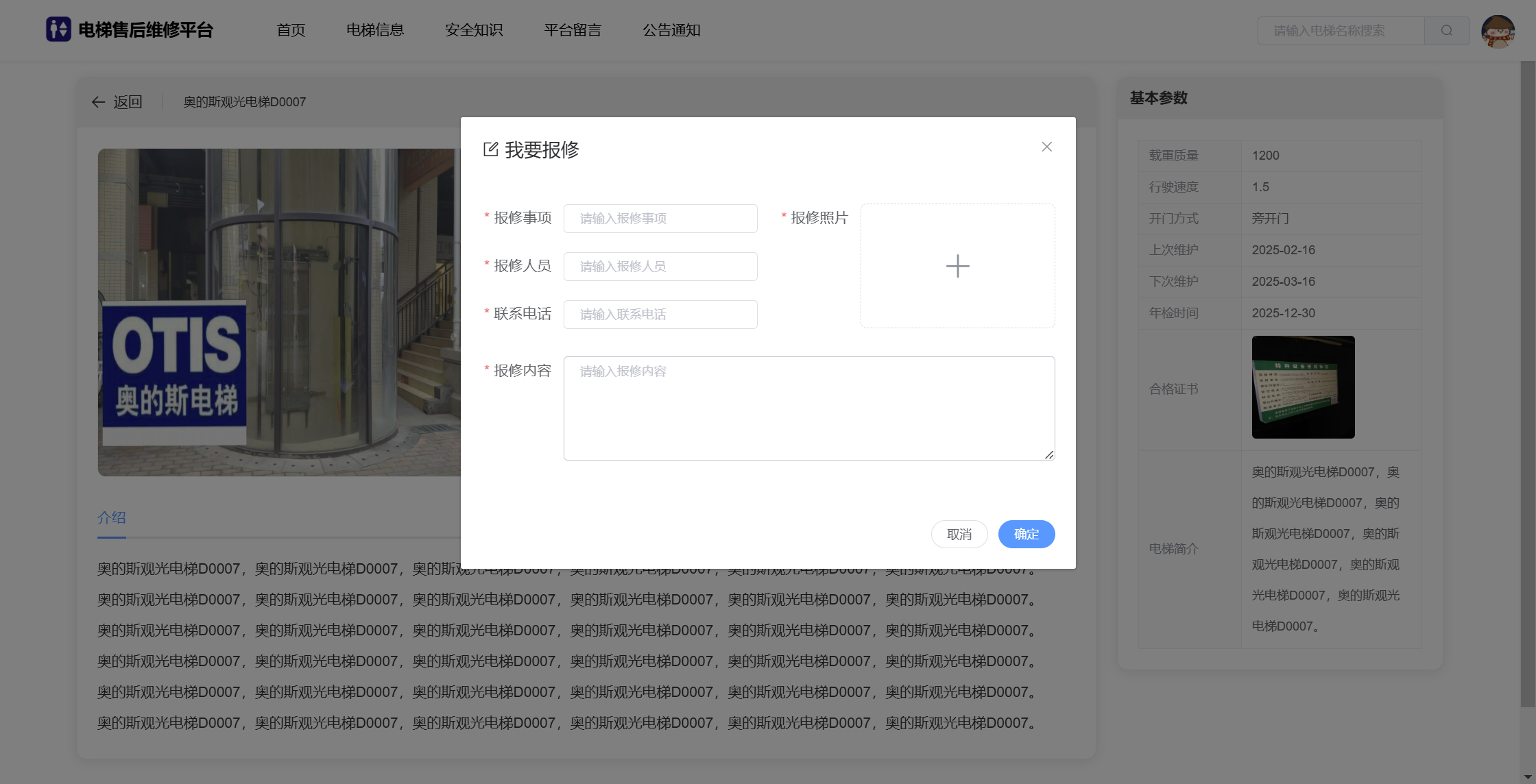
Task: Select the 平台留言 menu item
Action: pyautogui.click(x=573, y=30)
